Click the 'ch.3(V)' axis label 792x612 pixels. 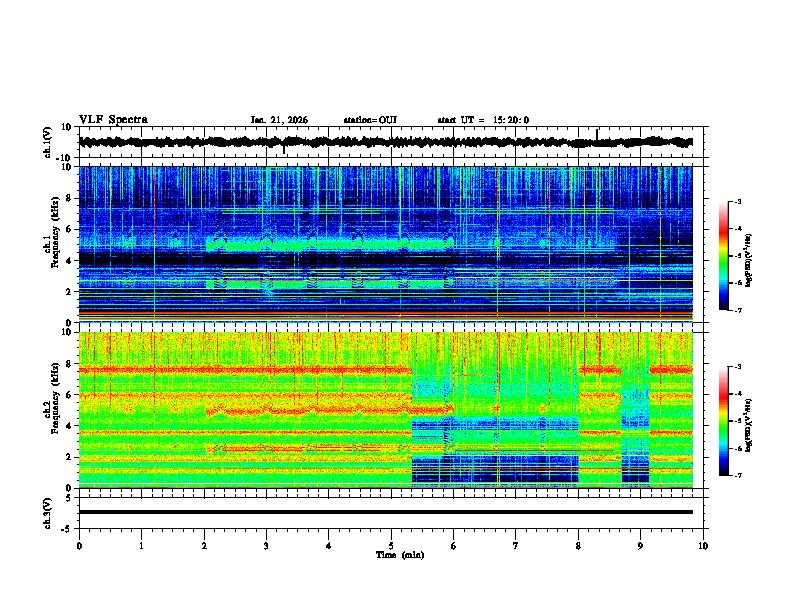[x=47, y=513]
